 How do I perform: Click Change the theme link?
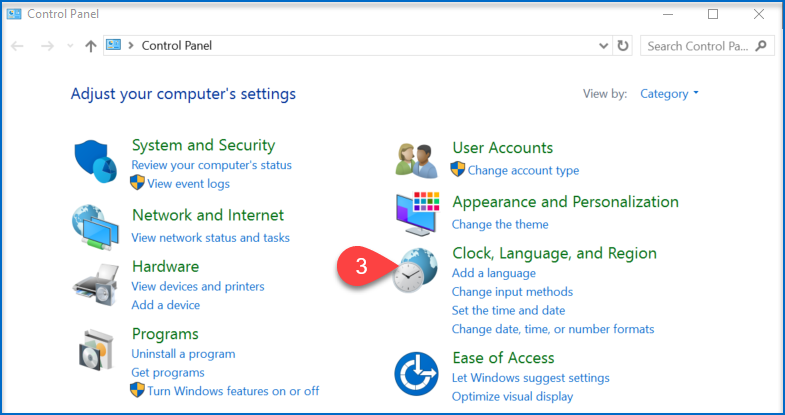click(x=500, y=224)
